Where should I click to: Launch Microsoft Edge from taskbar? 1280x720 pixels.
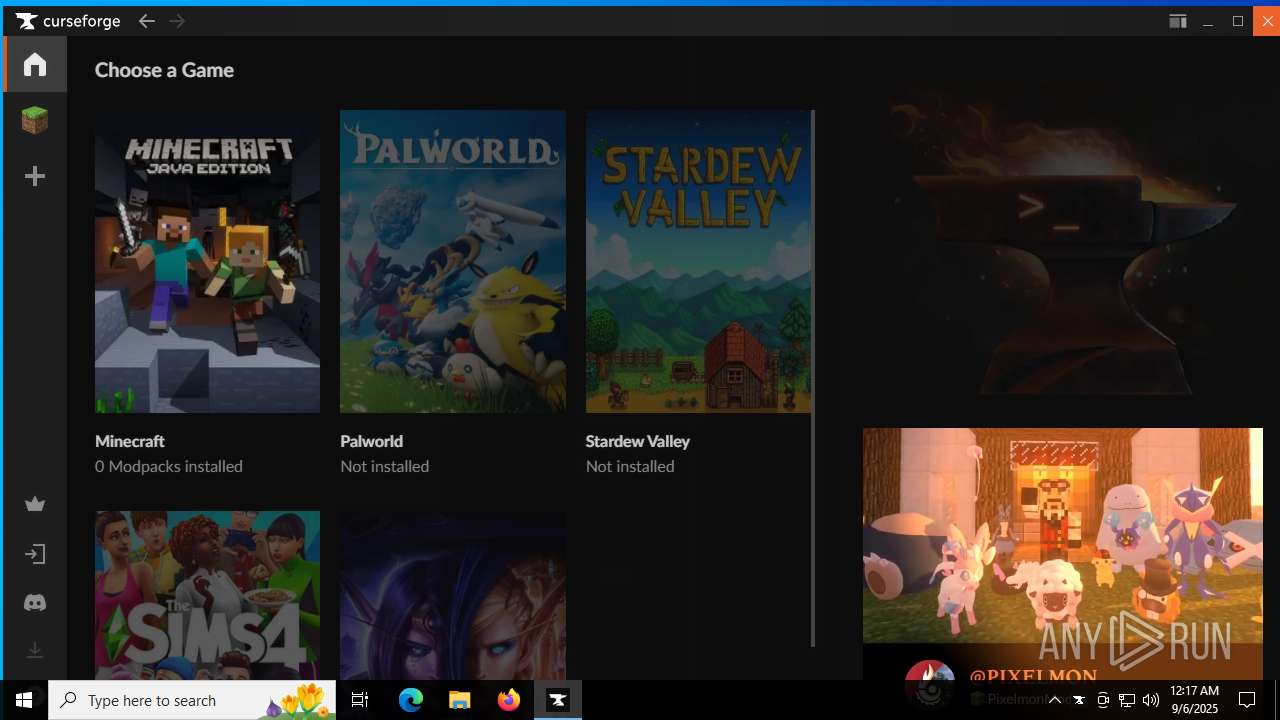point(411,700)
